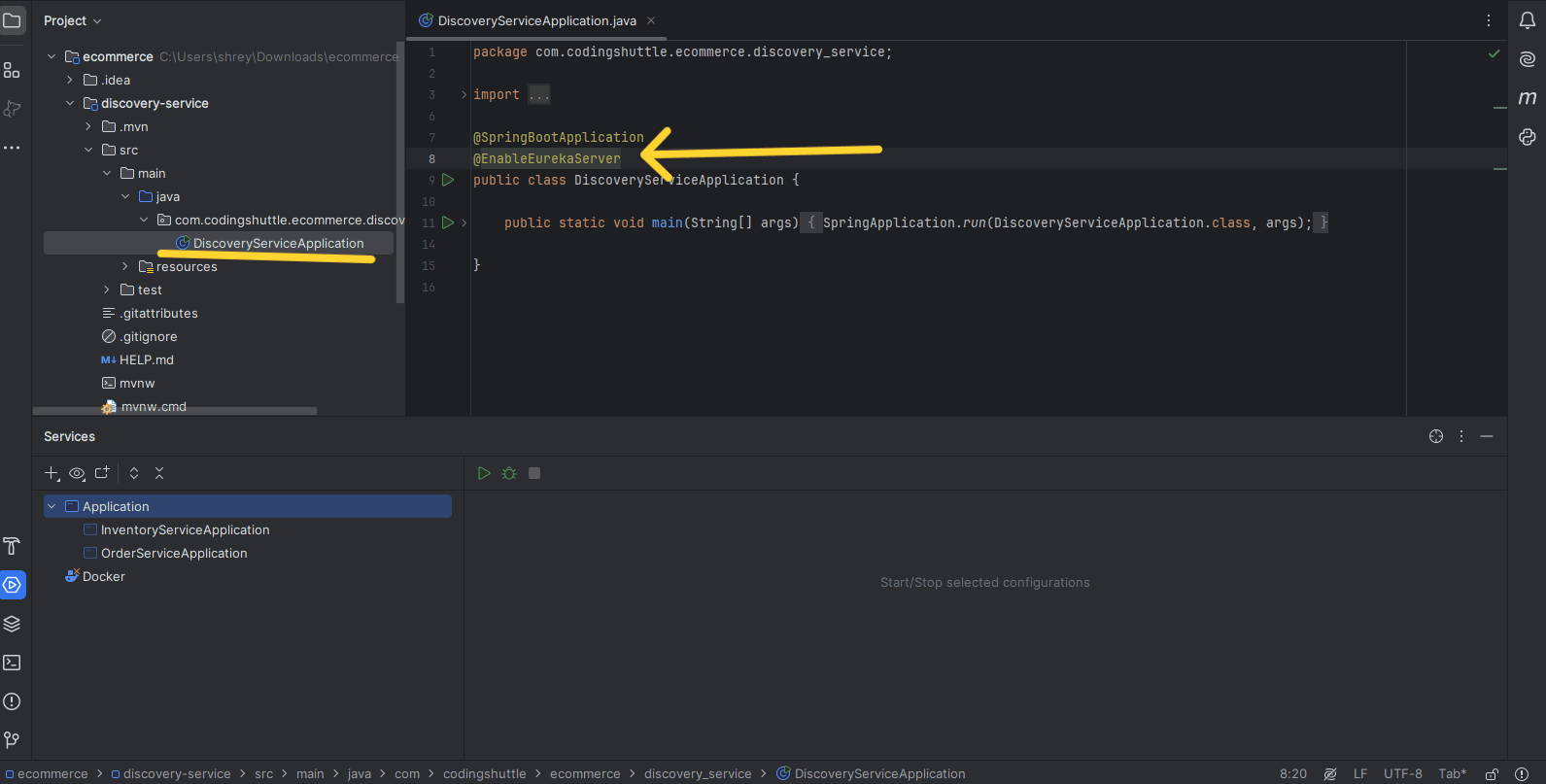Click the run gutter icon beside main method
The width and height of the screenshot is (1546, 784).
448,222
